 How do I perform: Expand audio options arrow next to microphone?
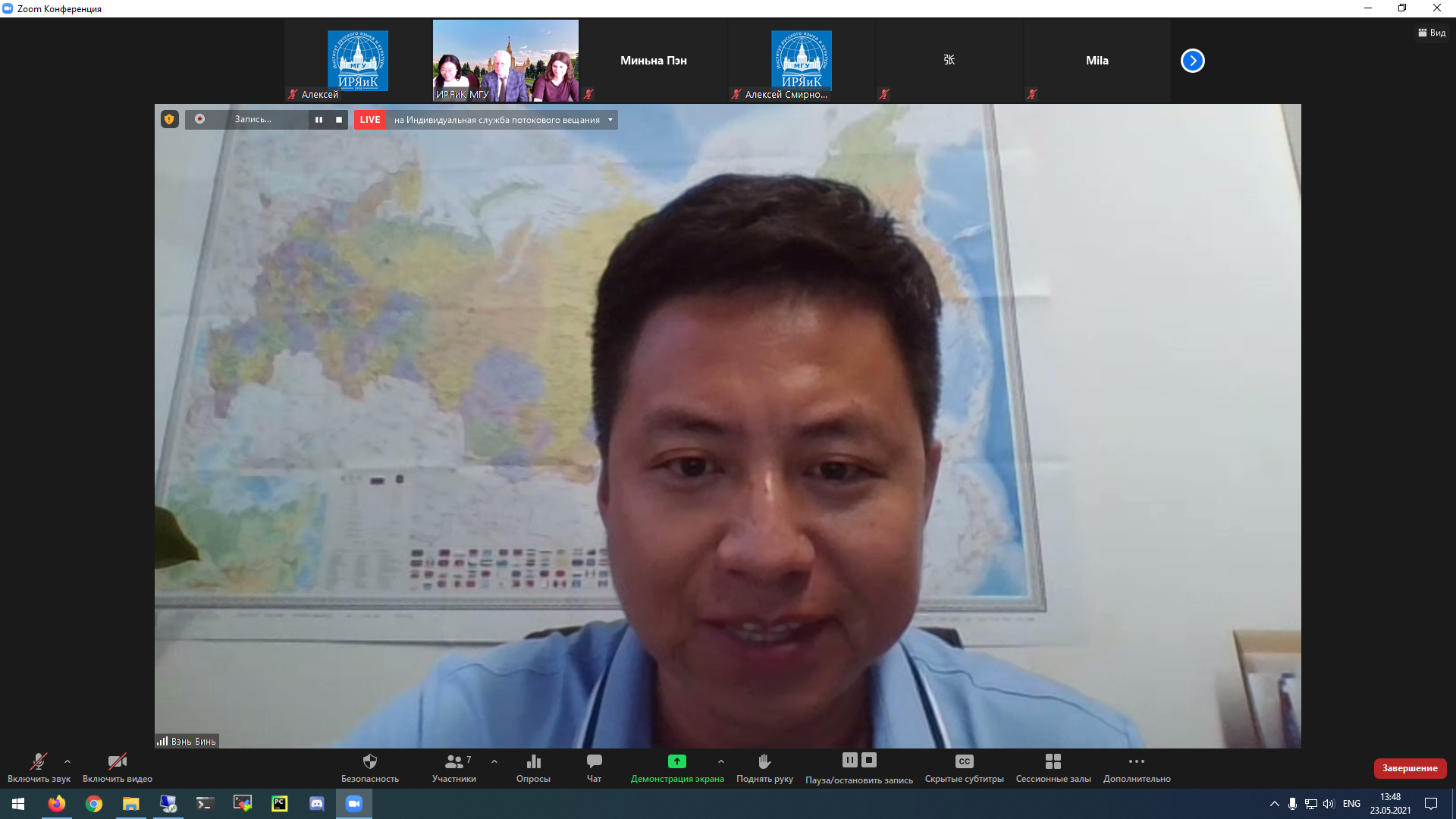[x=67, y=761]
